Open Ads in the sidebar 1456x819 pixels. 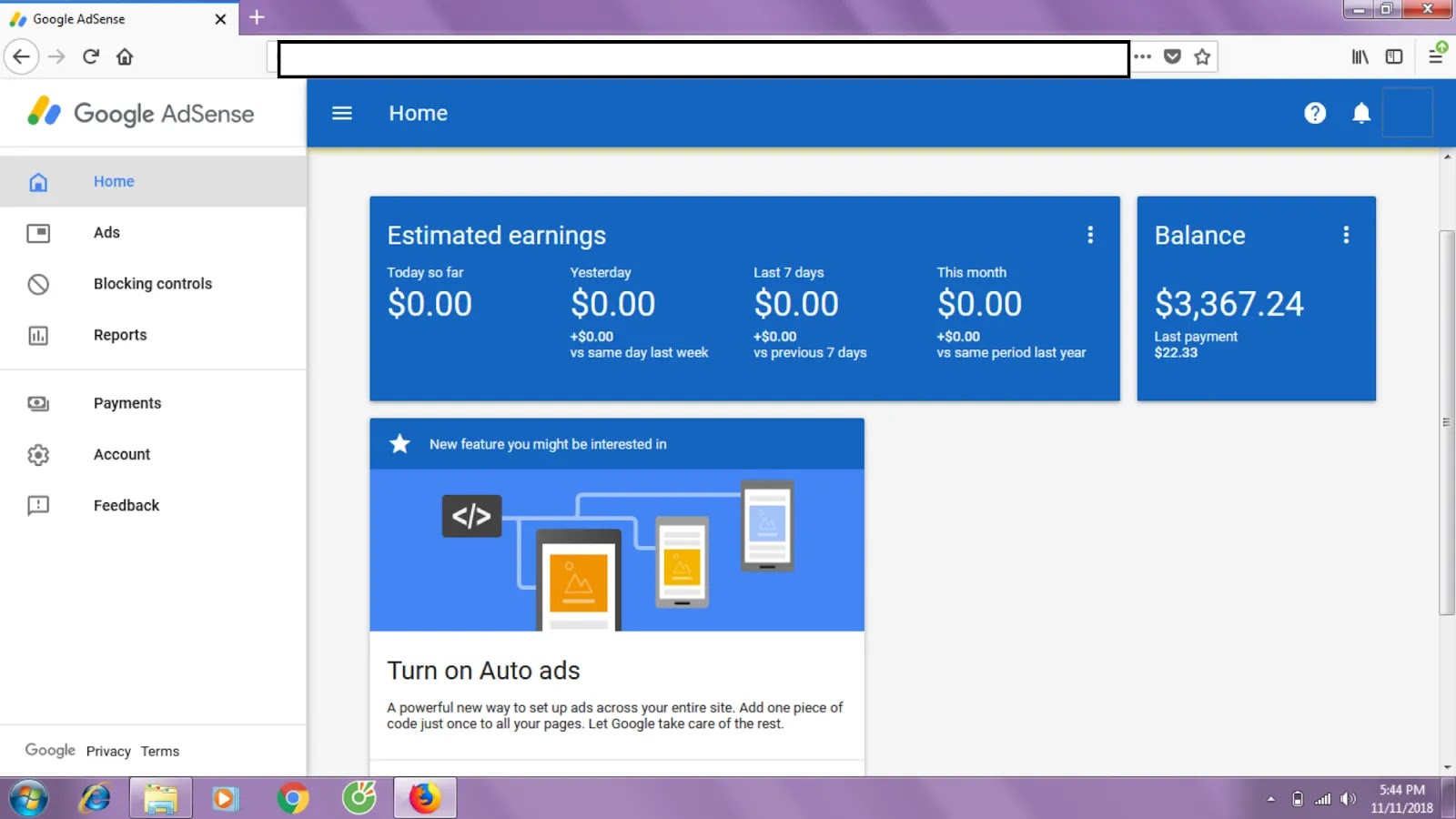point(153,232)
